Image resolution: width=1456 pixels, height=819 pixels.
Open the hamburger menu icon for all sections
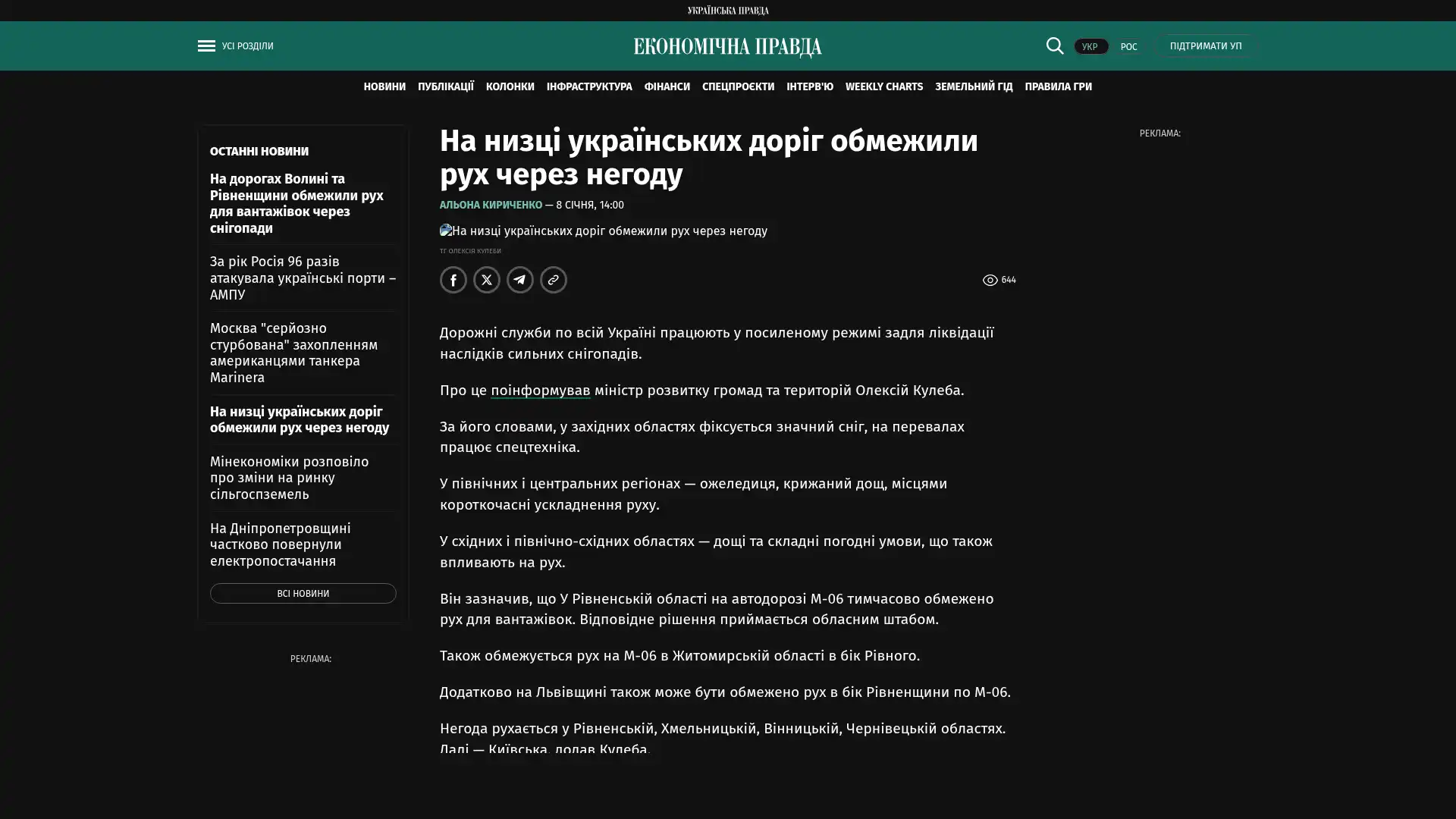[x=206, y=46]
